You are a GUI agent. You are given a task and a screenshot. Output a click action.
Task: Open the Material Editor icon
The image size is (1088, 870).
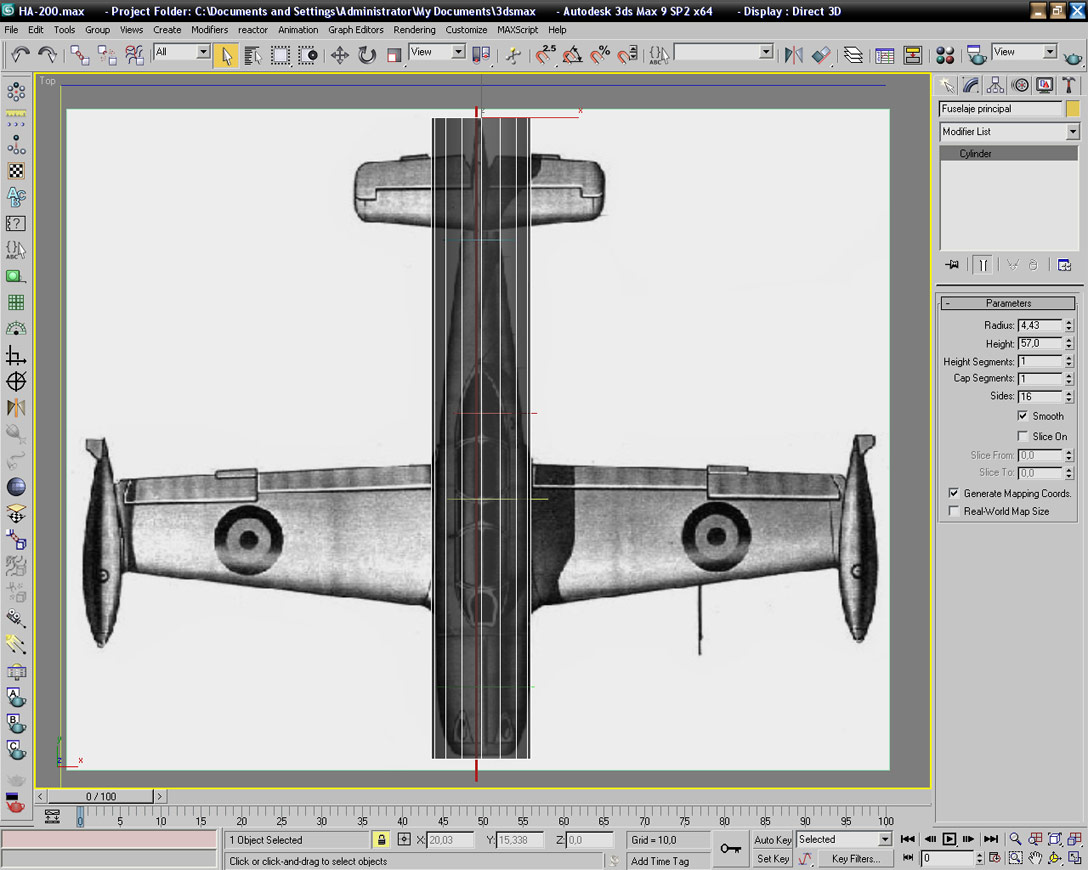(x=944, y=55)
